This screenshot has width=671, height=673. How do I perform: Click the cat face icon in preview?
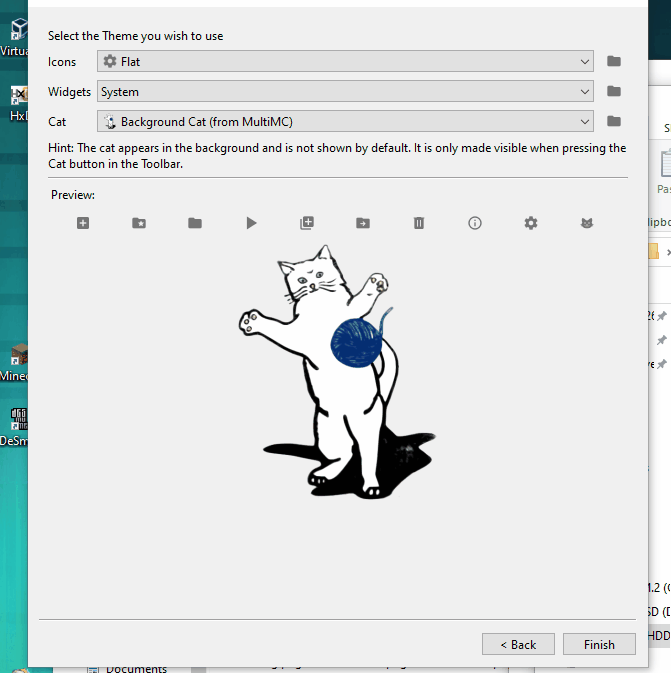587,223
